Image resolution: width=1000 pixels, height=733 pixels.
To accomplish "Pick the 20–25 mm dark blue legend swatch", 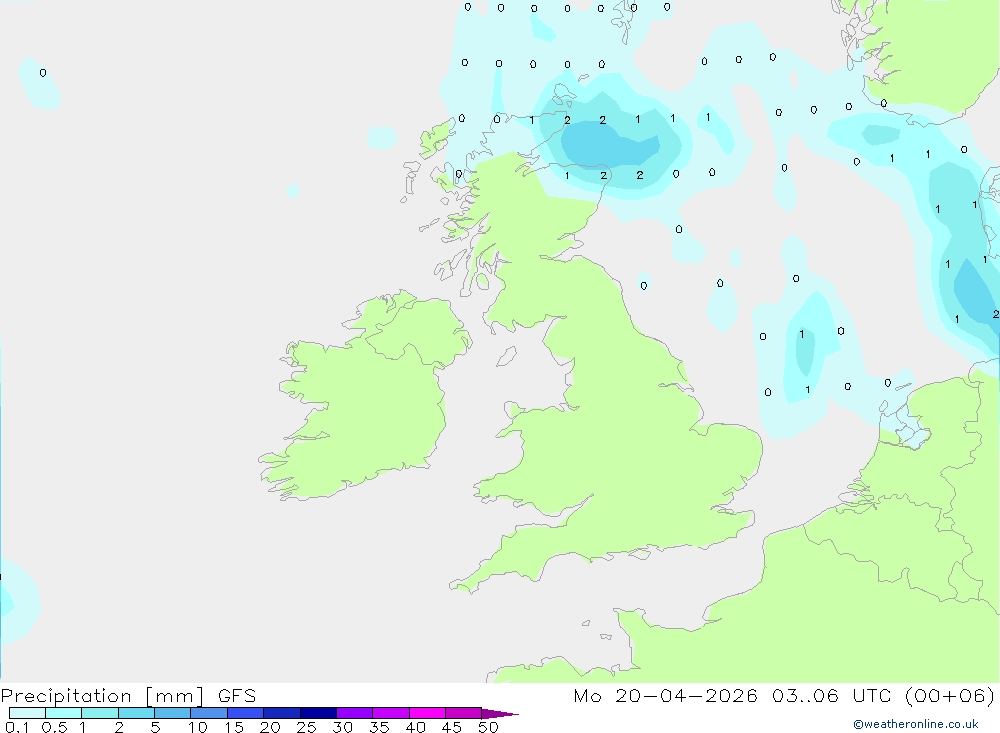I will point(282,713).
